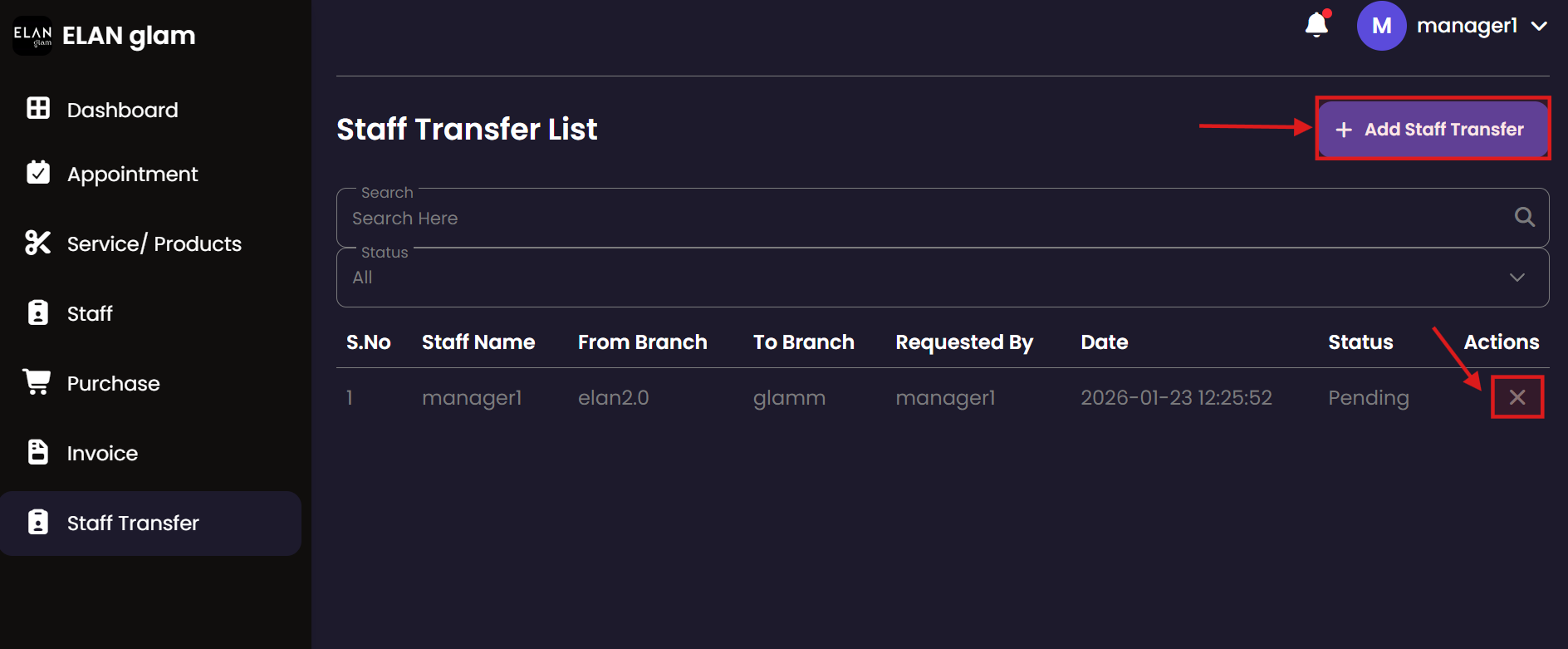Click Add Staff Transfer button
Screen dimensions: 1568x649
click(x=1433, y=130)
